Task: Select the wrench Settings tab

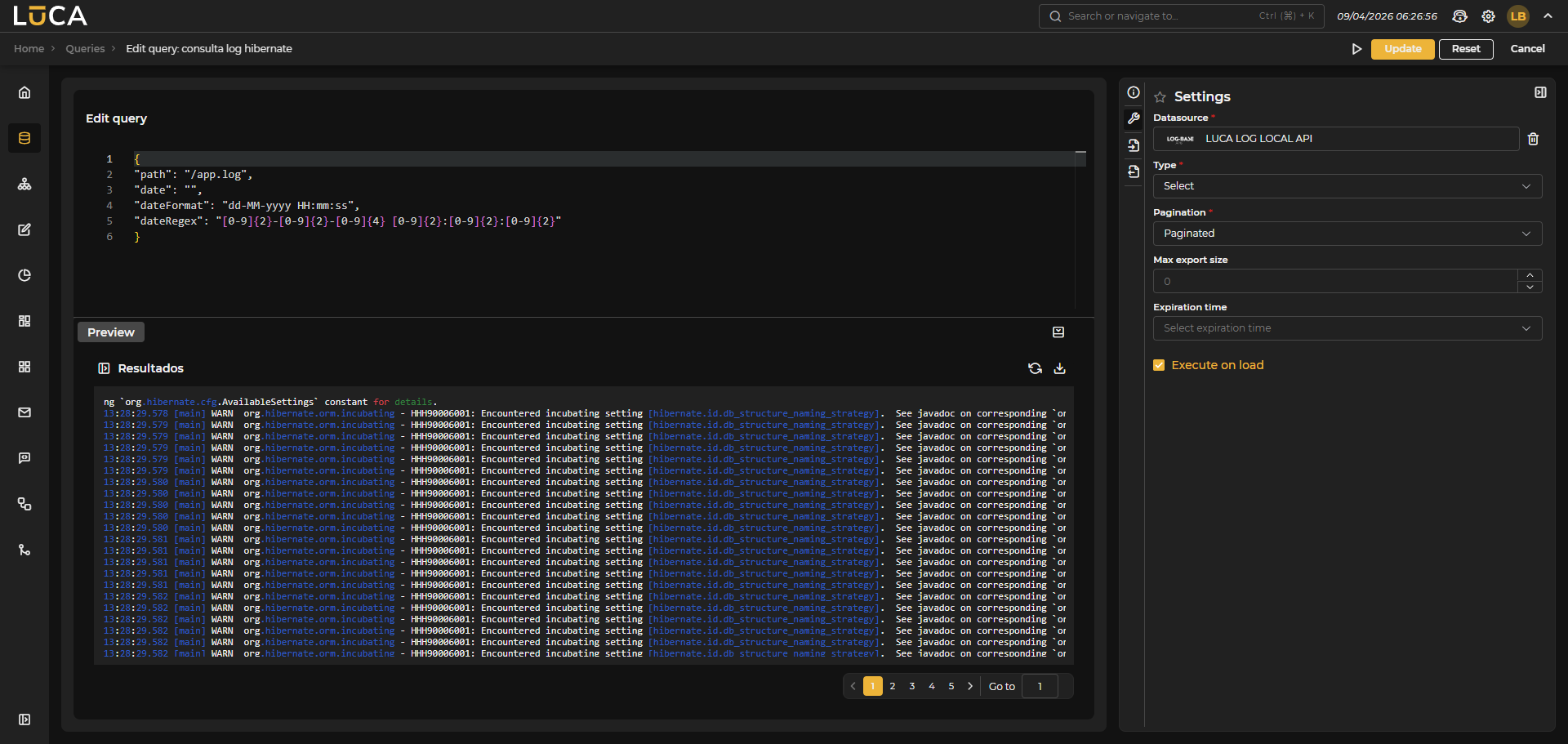Action: click(x=1134, y=118)
